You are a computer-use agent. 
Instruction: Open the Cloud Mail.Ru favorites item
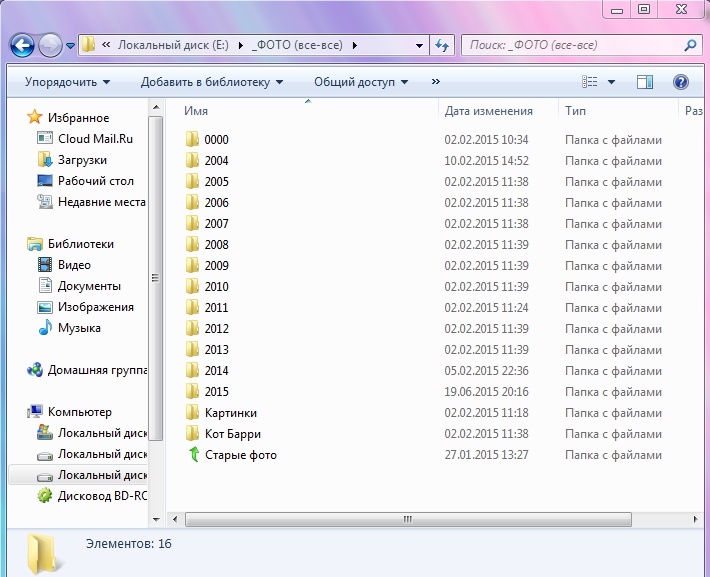point(95,139)
